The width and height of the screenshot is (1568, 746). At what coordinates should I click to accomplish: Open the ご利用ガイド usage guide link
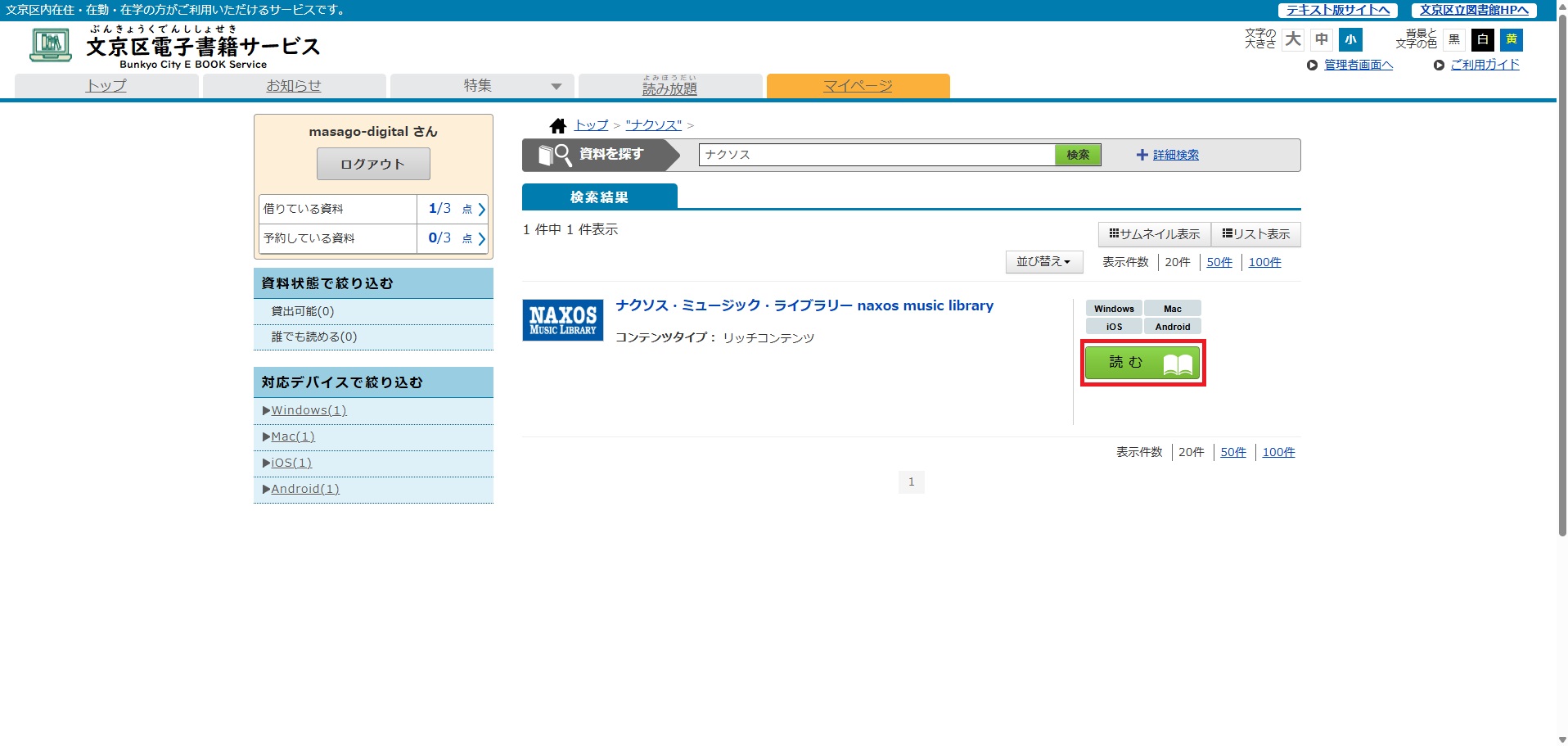(1485, 65)
